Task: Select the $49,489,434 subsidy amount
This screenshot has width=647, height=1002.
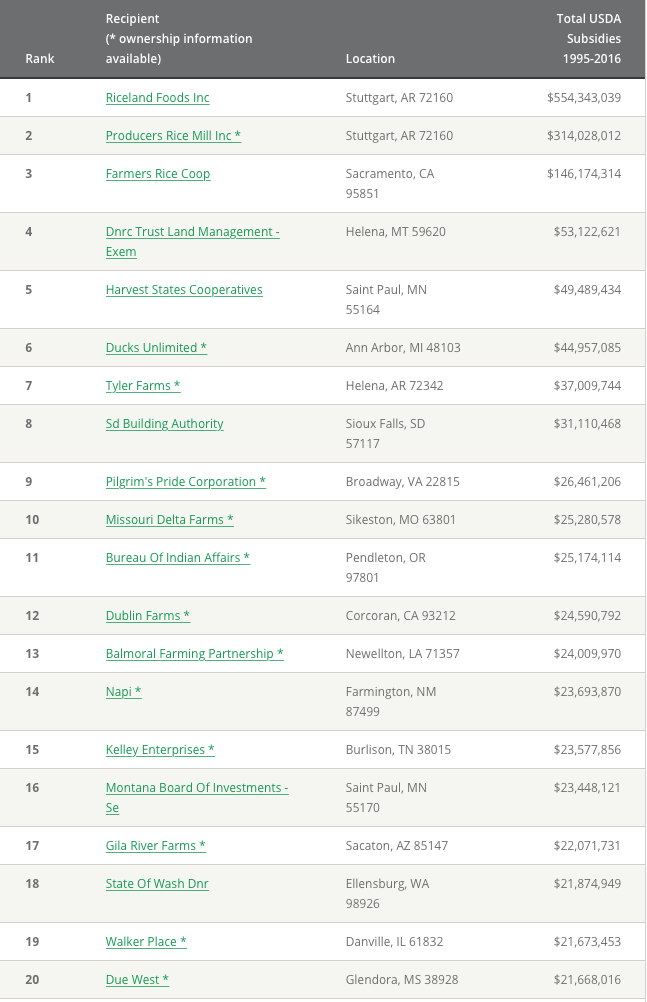Action: [587, 289]
